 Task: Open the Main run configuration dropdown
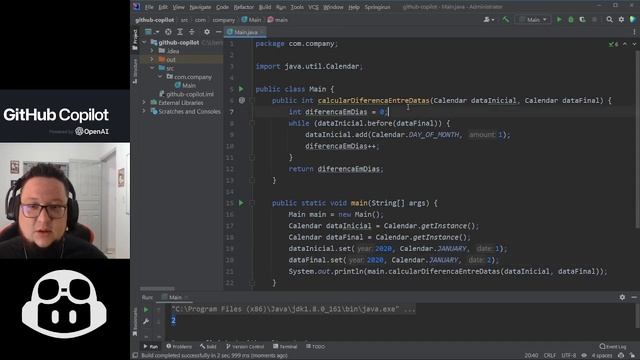(533, 20)
